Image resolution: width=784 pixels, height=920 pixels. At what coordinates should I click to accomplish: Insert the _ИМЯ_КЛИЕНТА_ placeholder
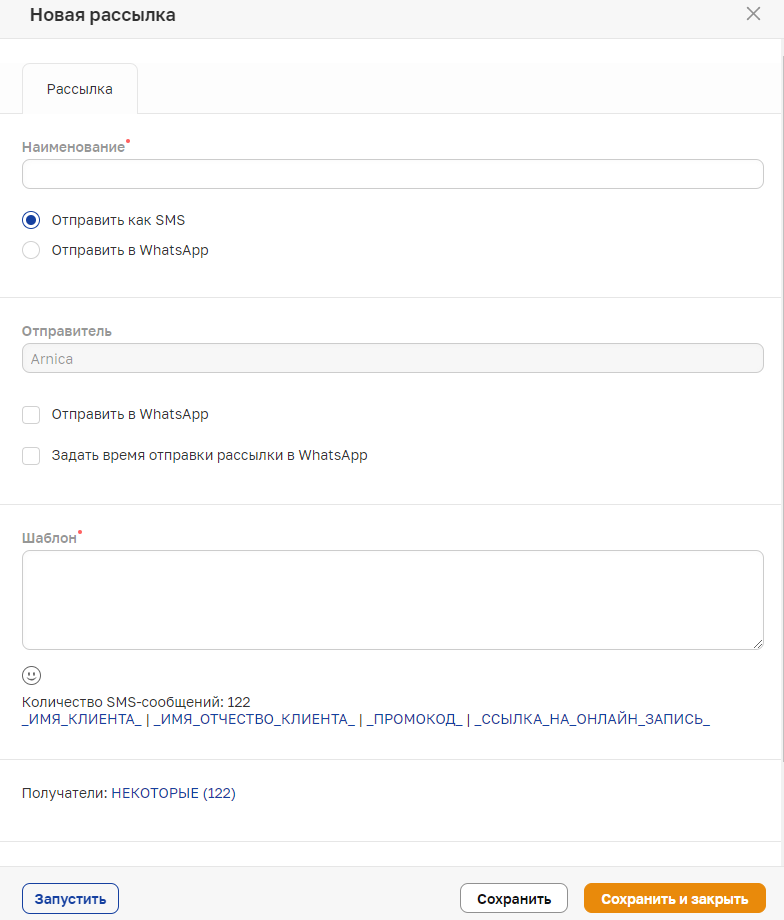82,719
